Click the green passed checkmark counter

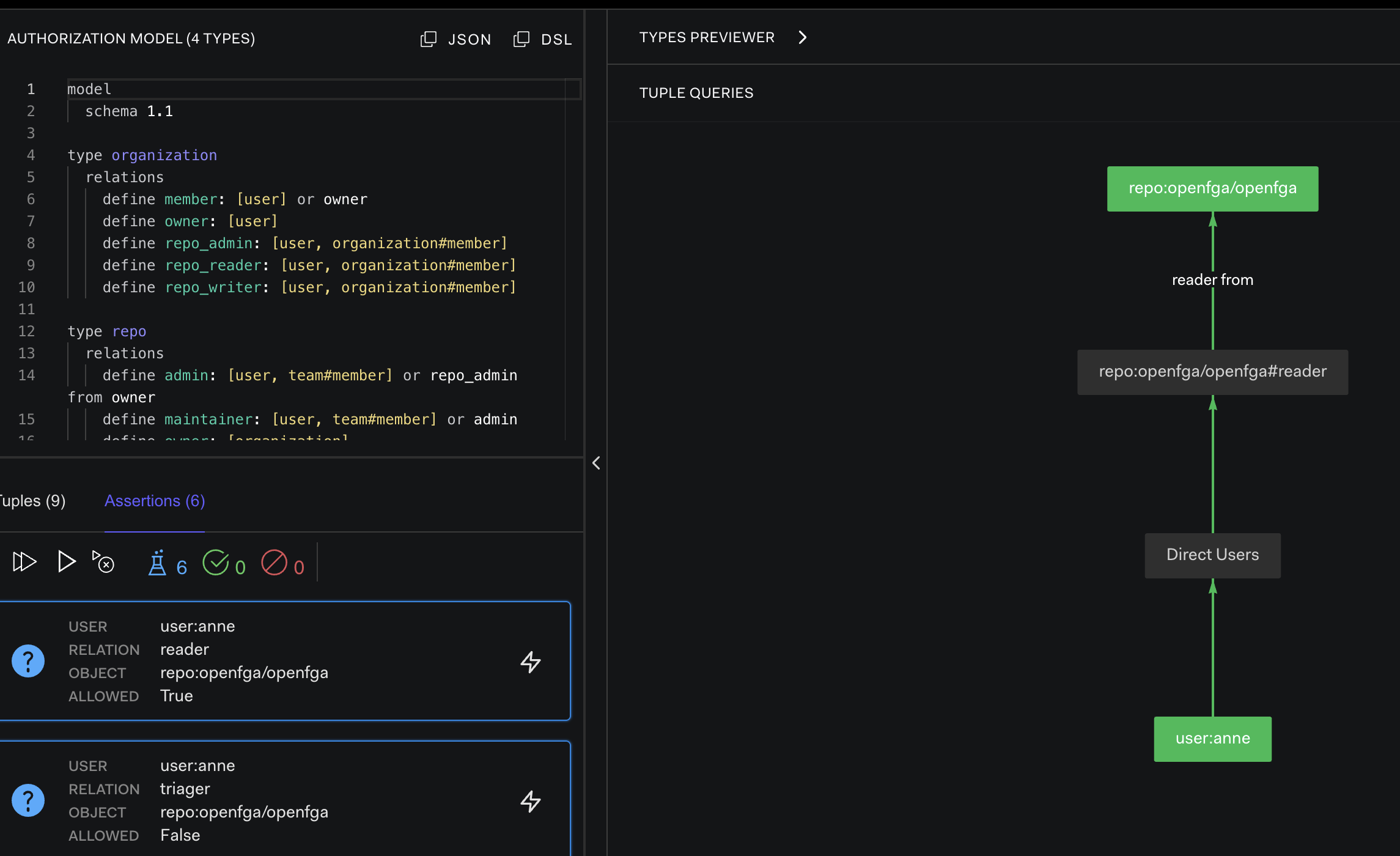[x=216, y=563]
